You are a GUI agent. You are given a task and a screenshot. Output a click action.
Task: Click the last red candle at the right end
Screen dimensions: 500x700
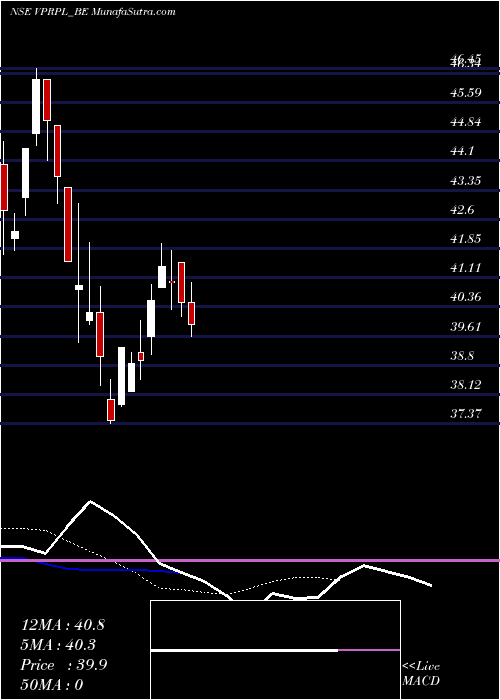[192, 313]
